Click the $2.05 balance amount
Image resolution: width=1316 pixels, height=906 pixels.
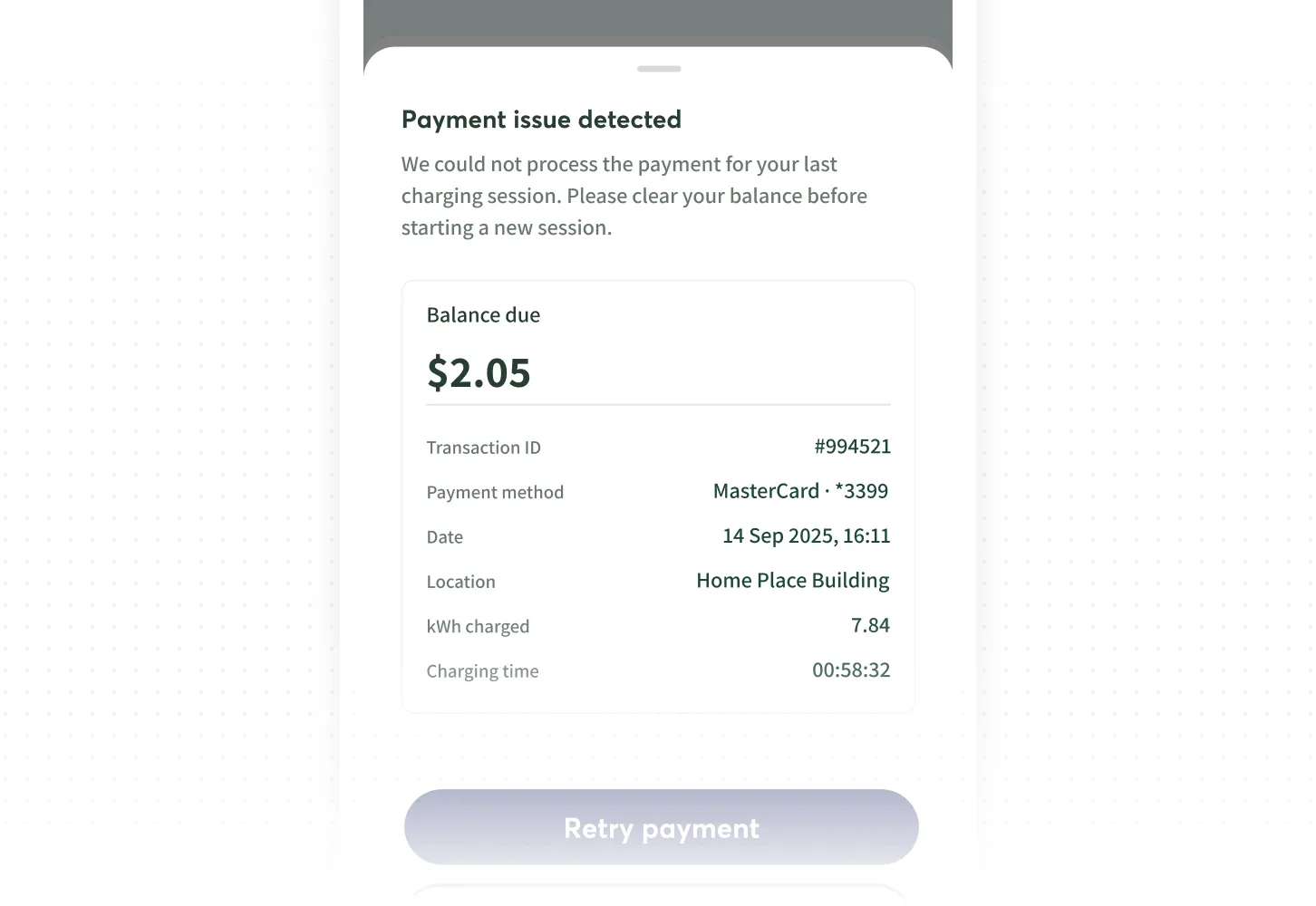point(479,372)
